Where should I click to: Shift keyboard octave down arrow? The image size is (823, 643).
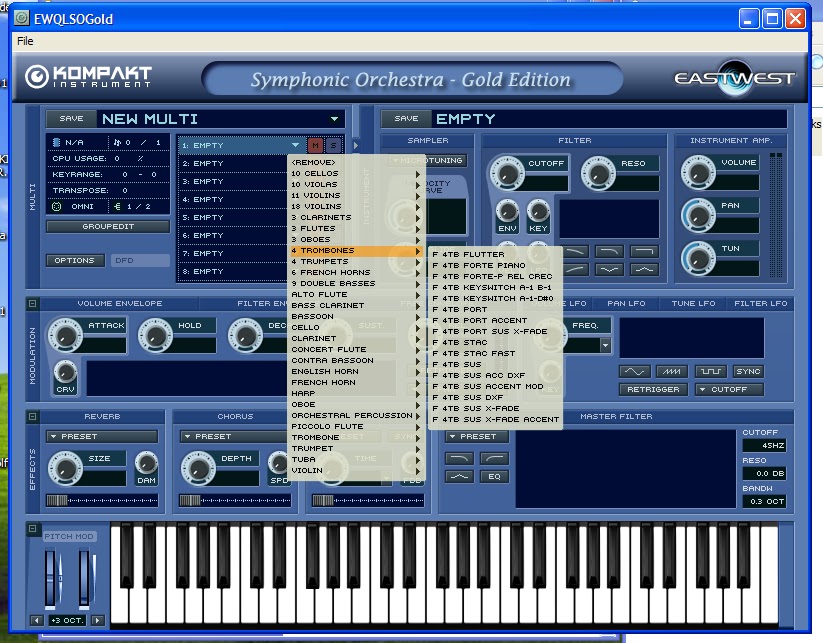coord(36,620)
